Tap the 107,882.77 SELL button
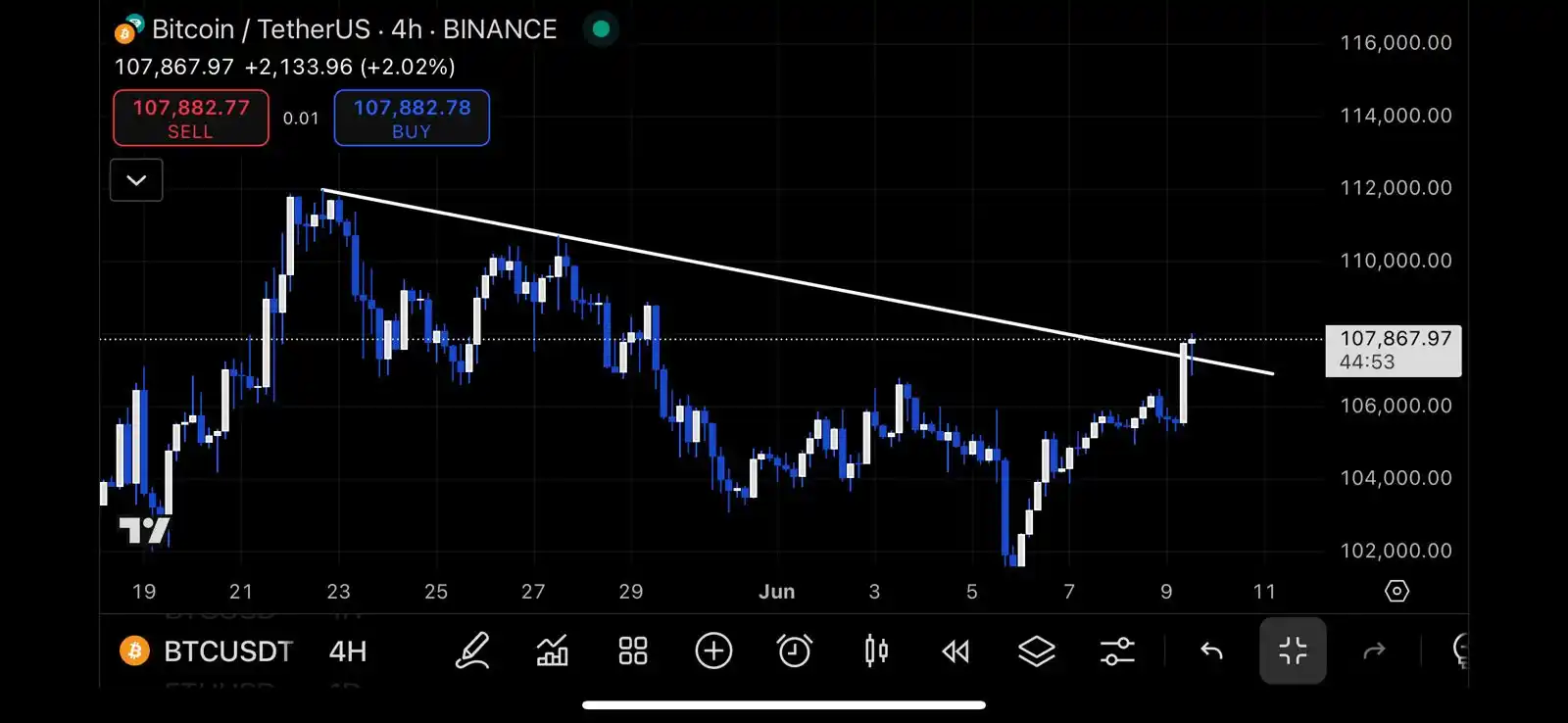The image size is (1568, 723). click(191, 118)
